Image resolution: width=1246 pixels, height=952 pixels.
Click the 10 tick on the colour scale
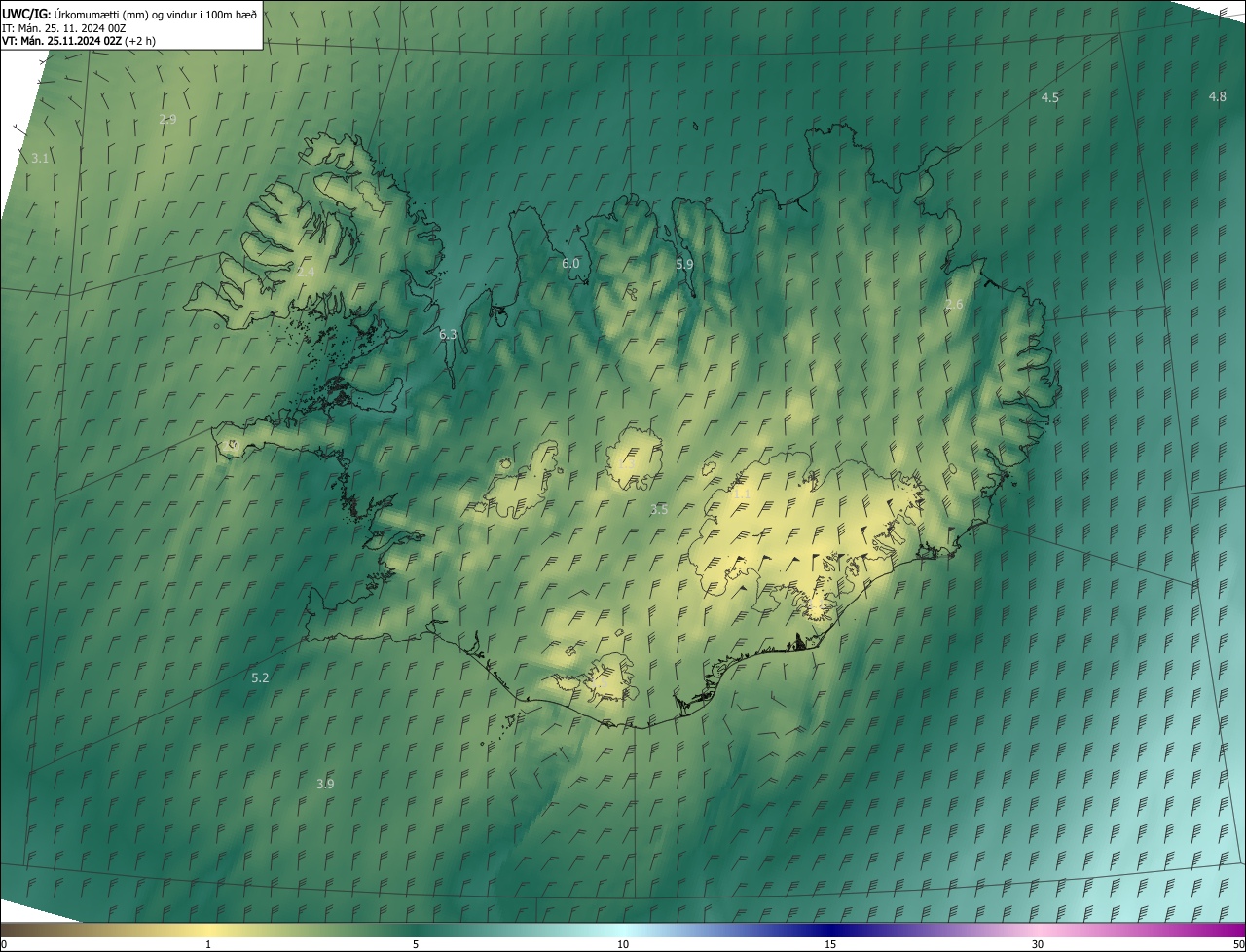(623, 945)
